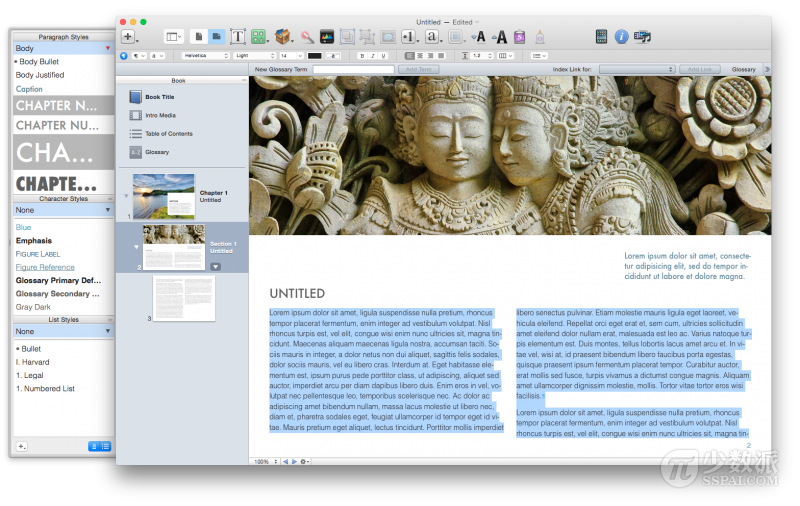Click the New Glossary Term input field

point(354,69)
